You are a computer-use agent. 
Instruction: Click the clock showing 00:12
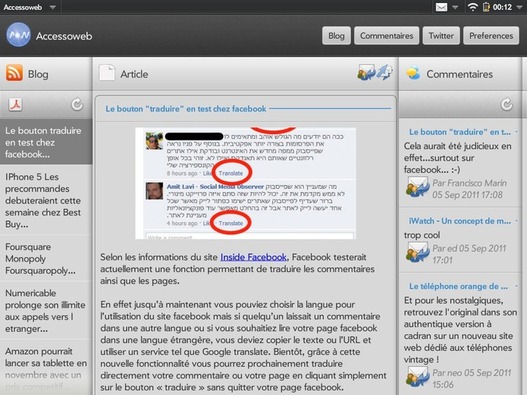coord(502,7)
